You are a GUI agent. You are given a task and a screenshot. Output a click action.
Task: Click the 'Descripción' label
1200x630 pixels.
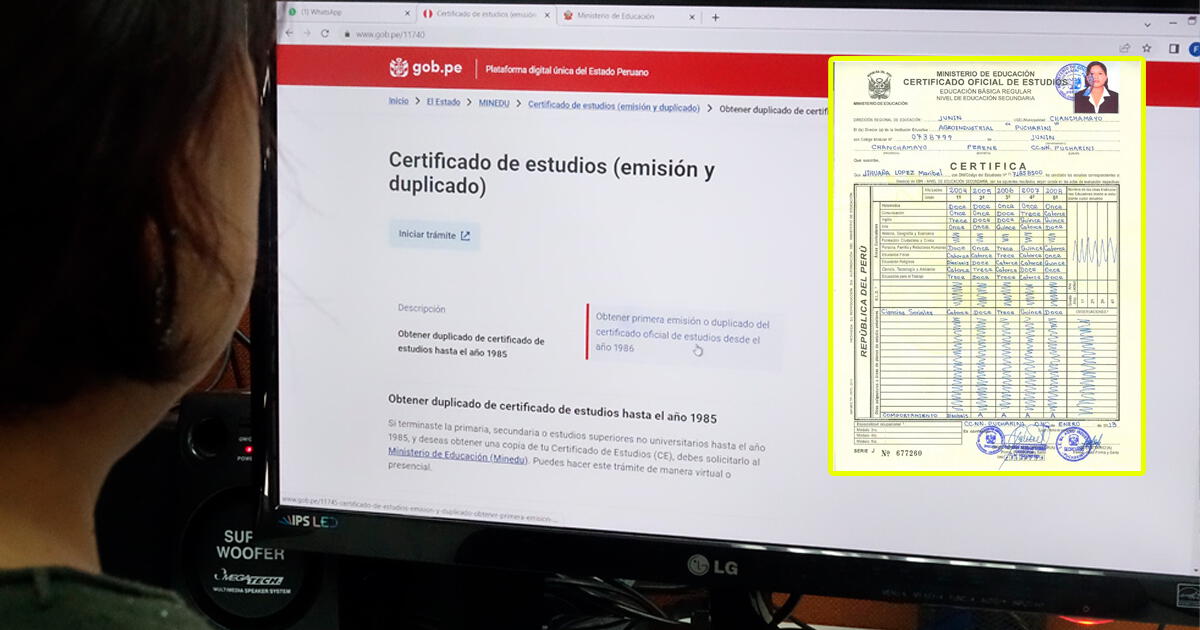coord(422,309)
